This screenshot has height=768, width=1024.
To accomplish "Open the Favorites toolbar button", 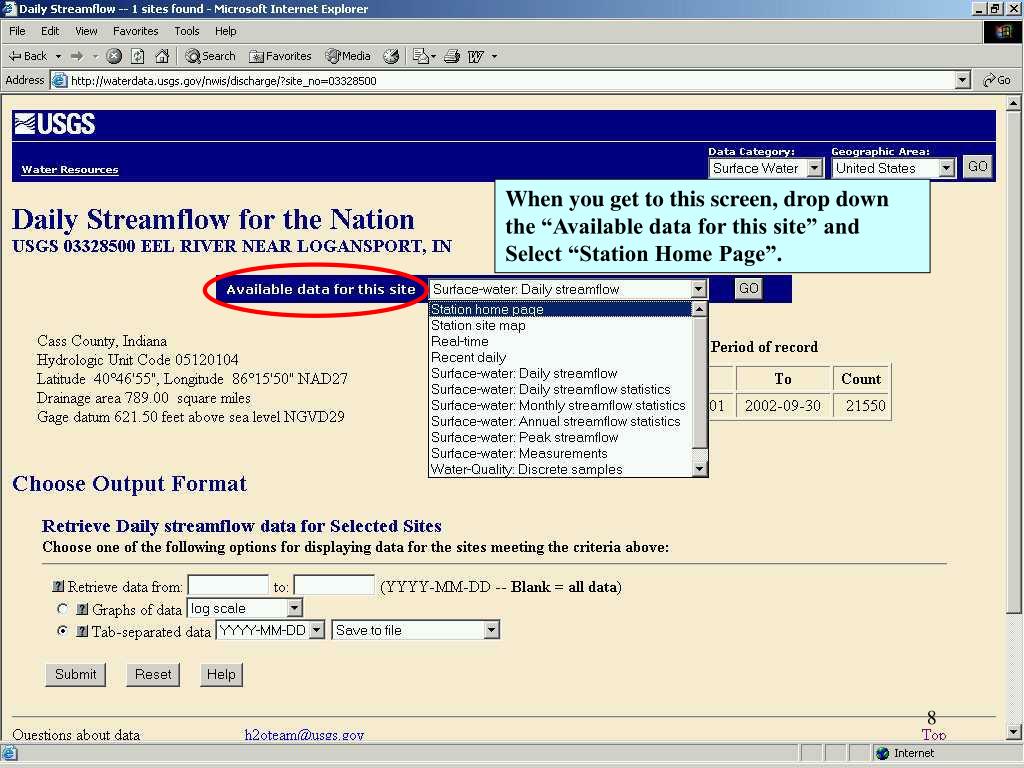I will click(x=280, y=56).
